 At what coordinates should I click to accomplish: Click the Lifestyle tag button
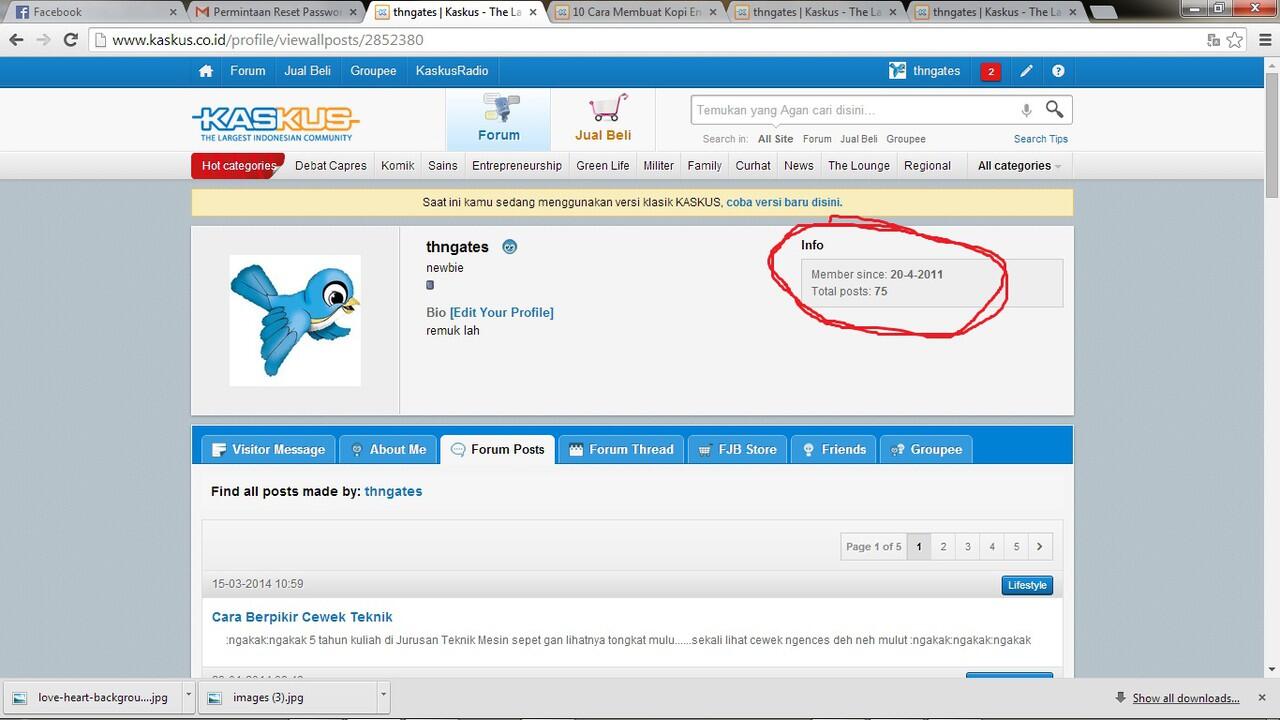pyautogui.click(x=1027, y=585)
